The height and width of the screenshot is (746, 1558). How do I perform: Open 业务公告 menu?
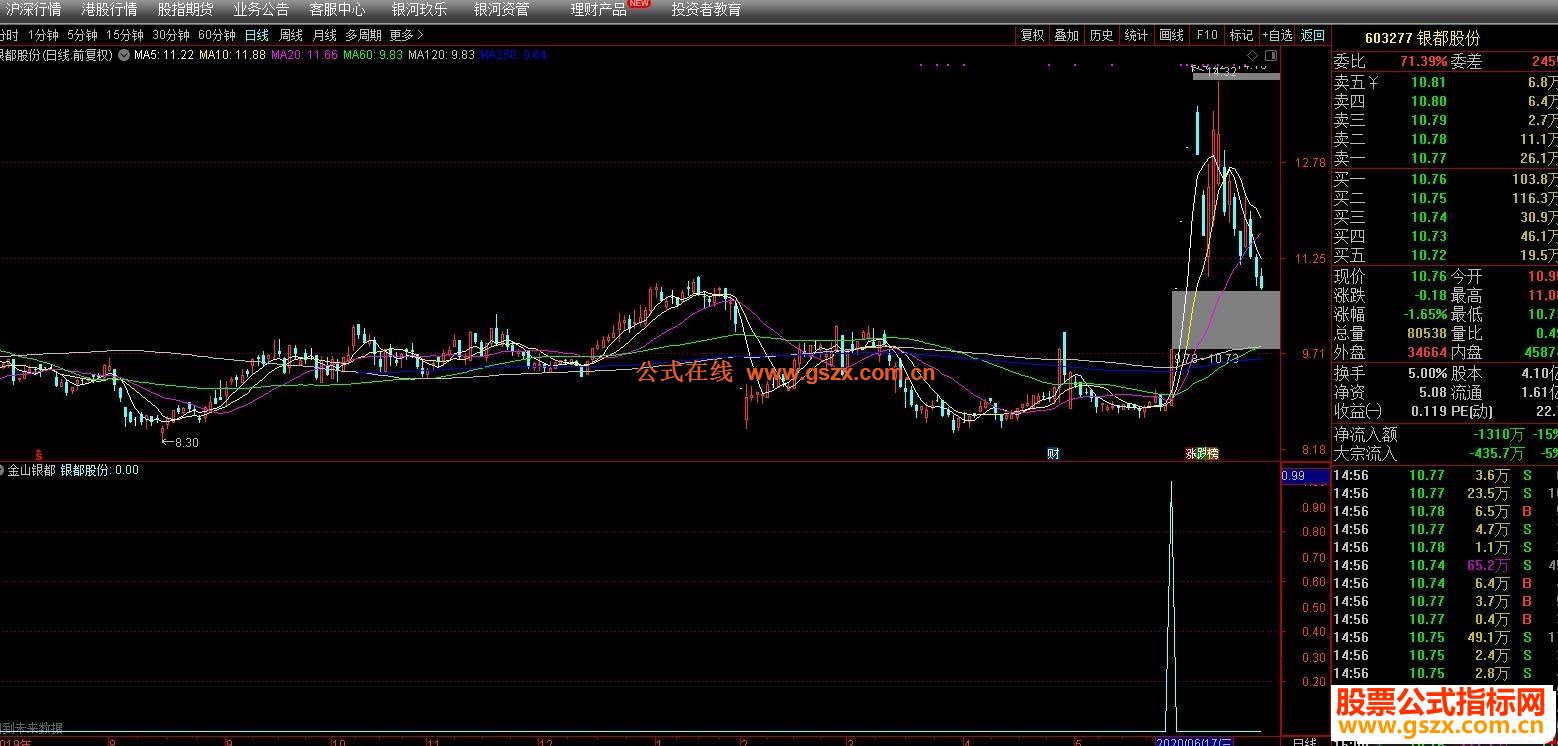click(262, 10)
